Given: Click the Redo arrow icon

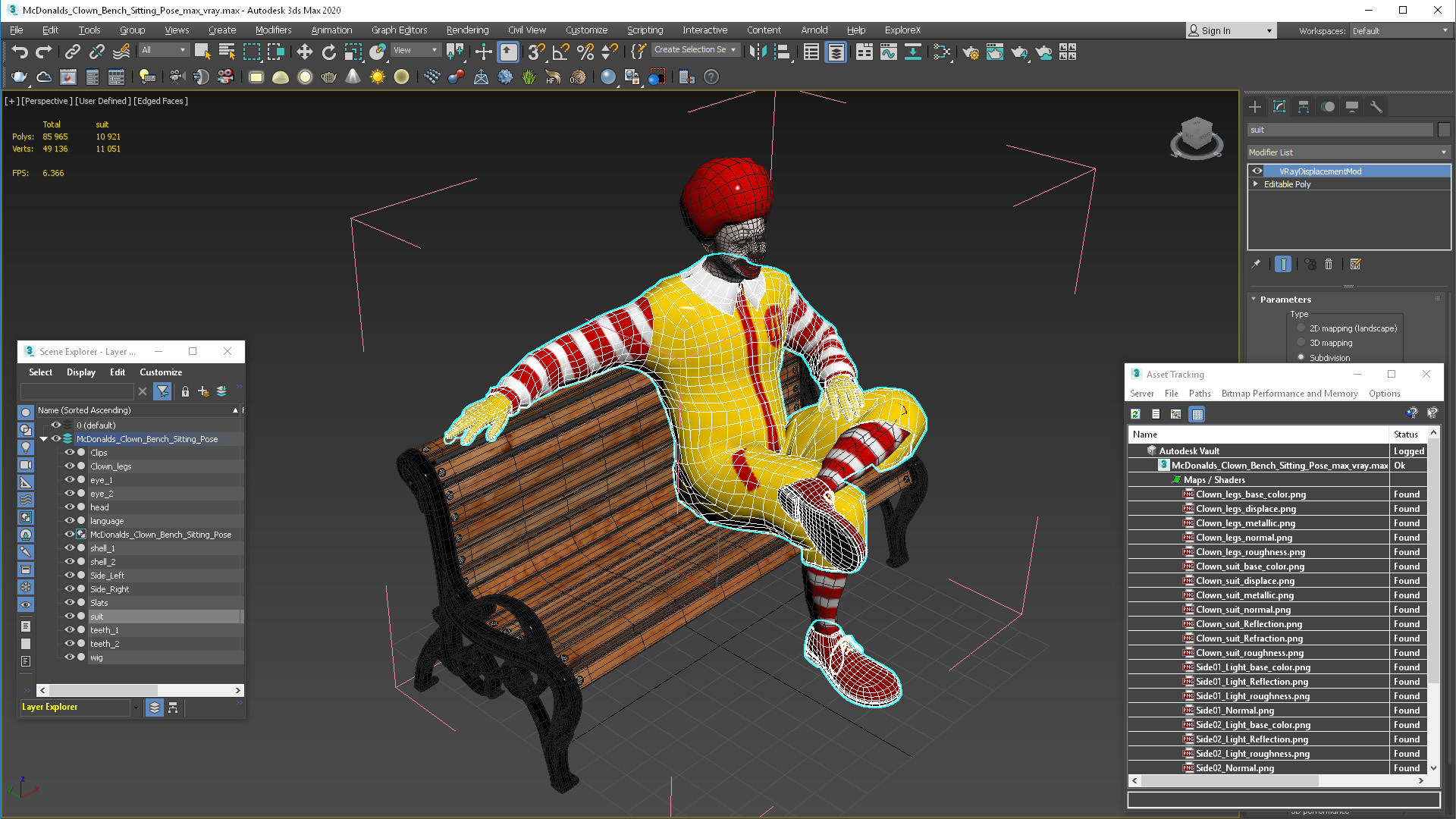Looking at the screenshot, I should [44, 52].
